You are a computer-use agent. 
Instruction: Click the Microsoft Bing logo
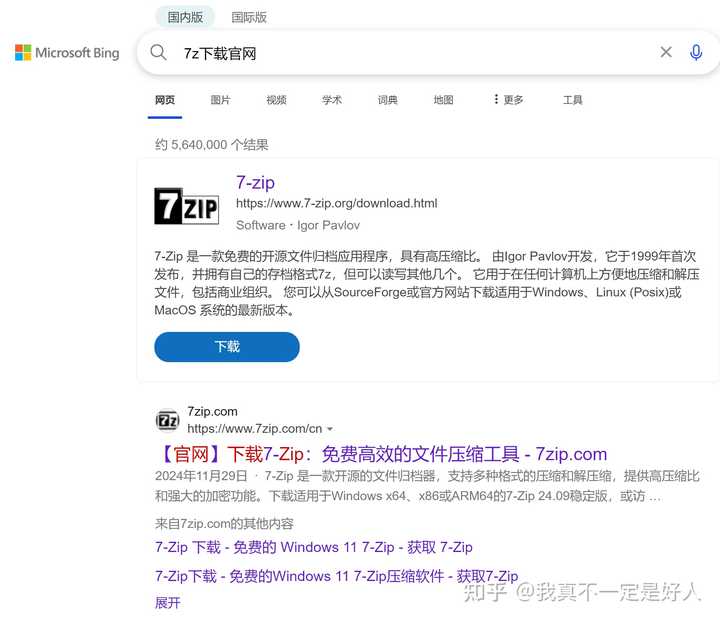pyautogui.click(x=67, y=53)
